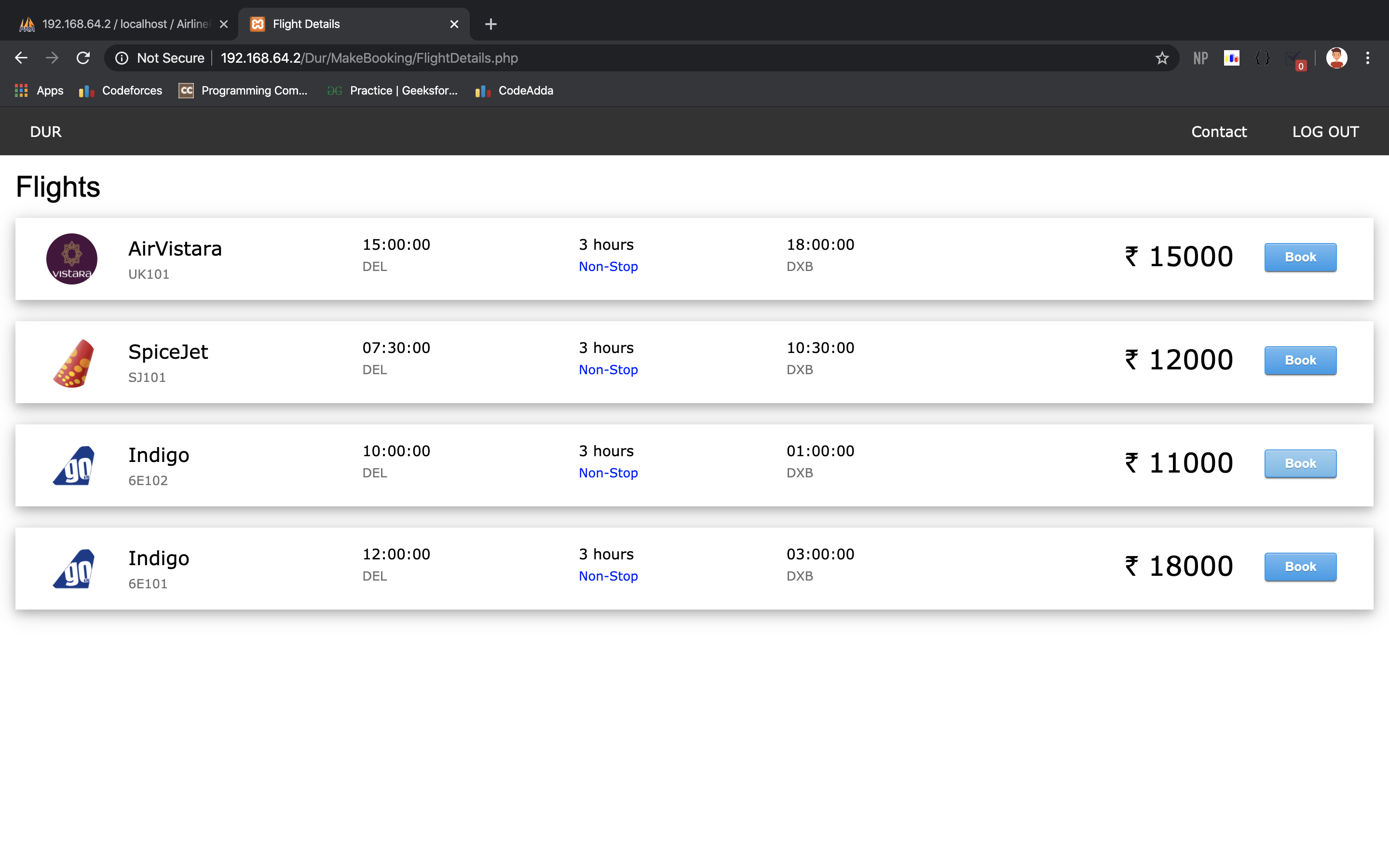Click Non-Stop on the Indigo 6E102 row
Viewport: 1389px width, 868px height.
[608, 473]
